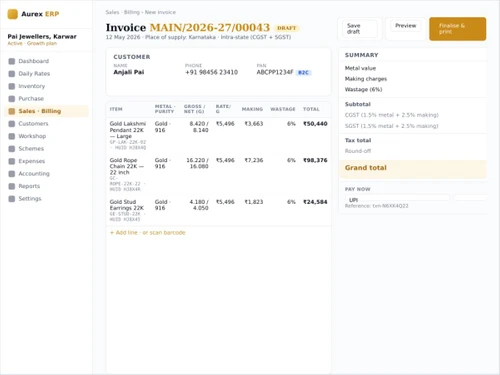Click the DRAFT status badge
The width and height of the screenshot is (500, 375).
[287, 28]
